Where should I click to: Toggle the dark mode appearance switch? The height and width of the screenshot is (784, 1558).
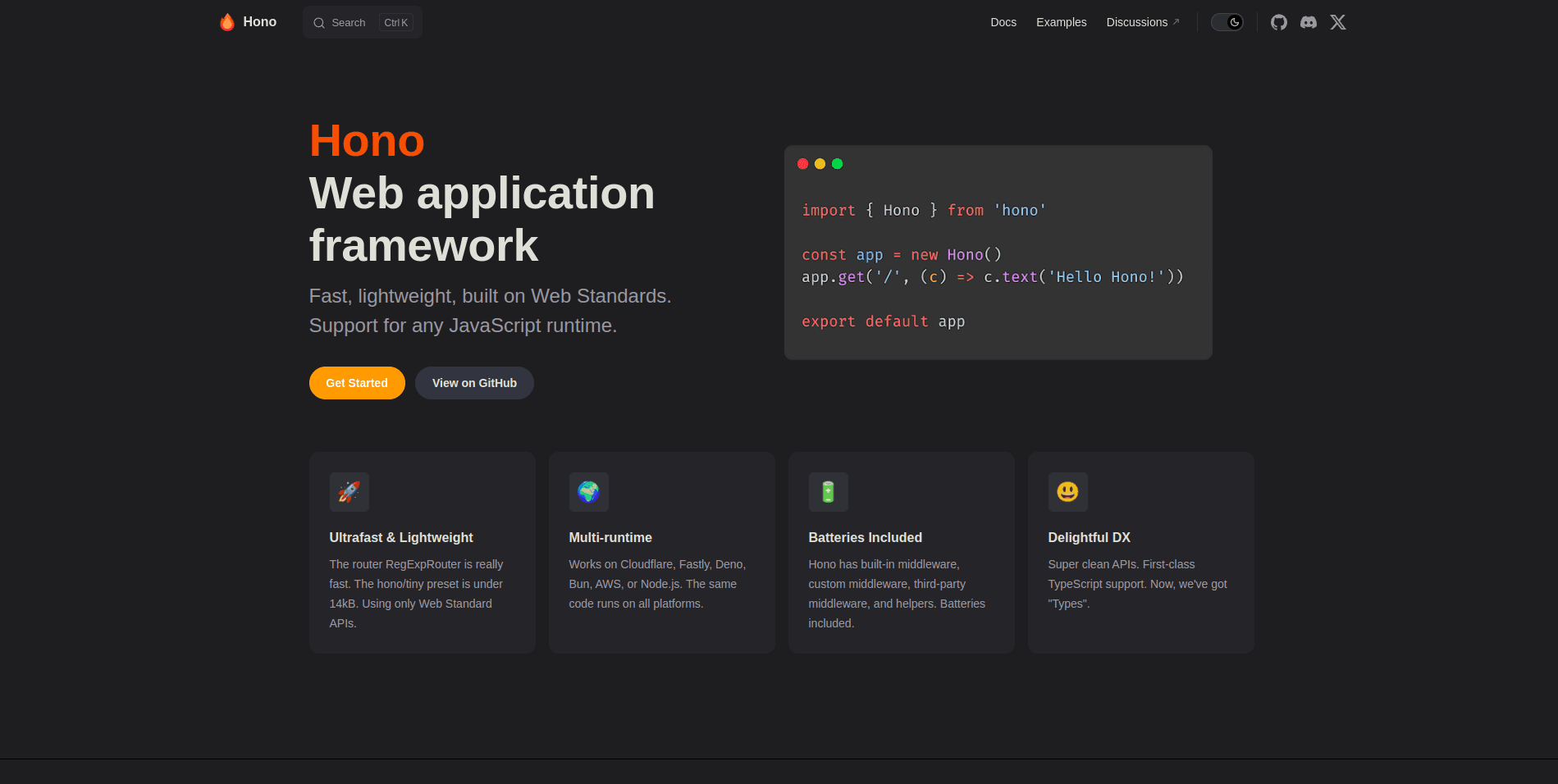(1227, 22)
